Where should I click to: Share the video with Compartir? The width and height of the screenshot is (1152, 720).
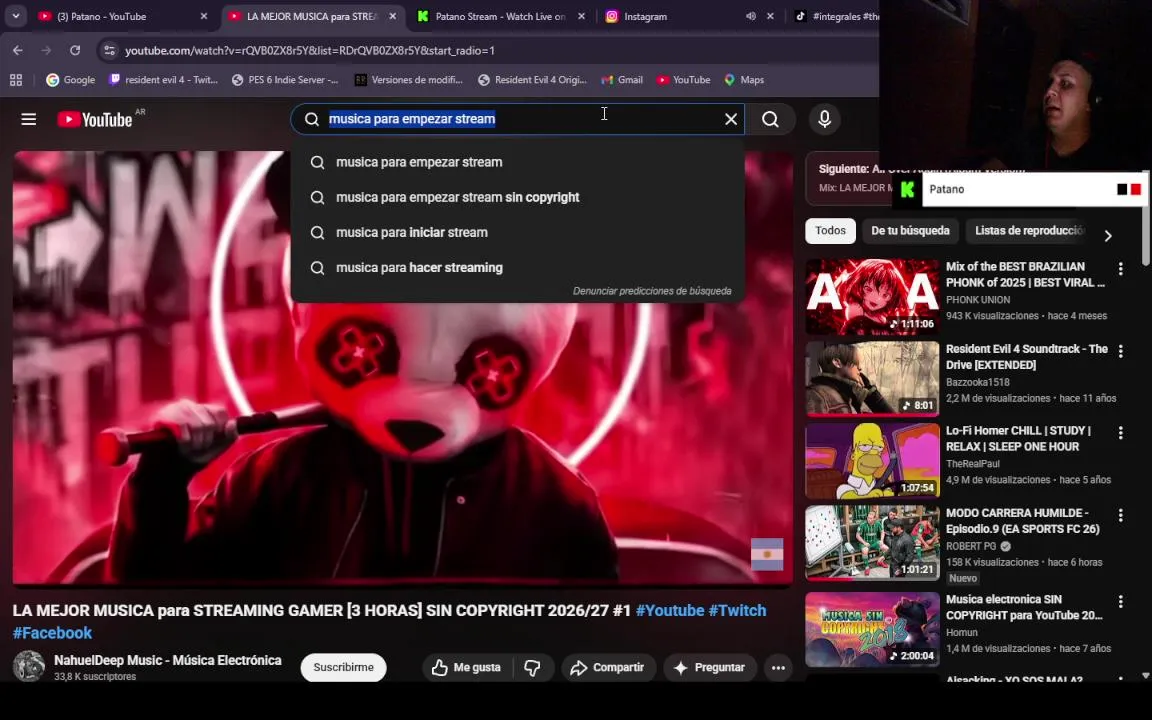click(x=608, y=668)
